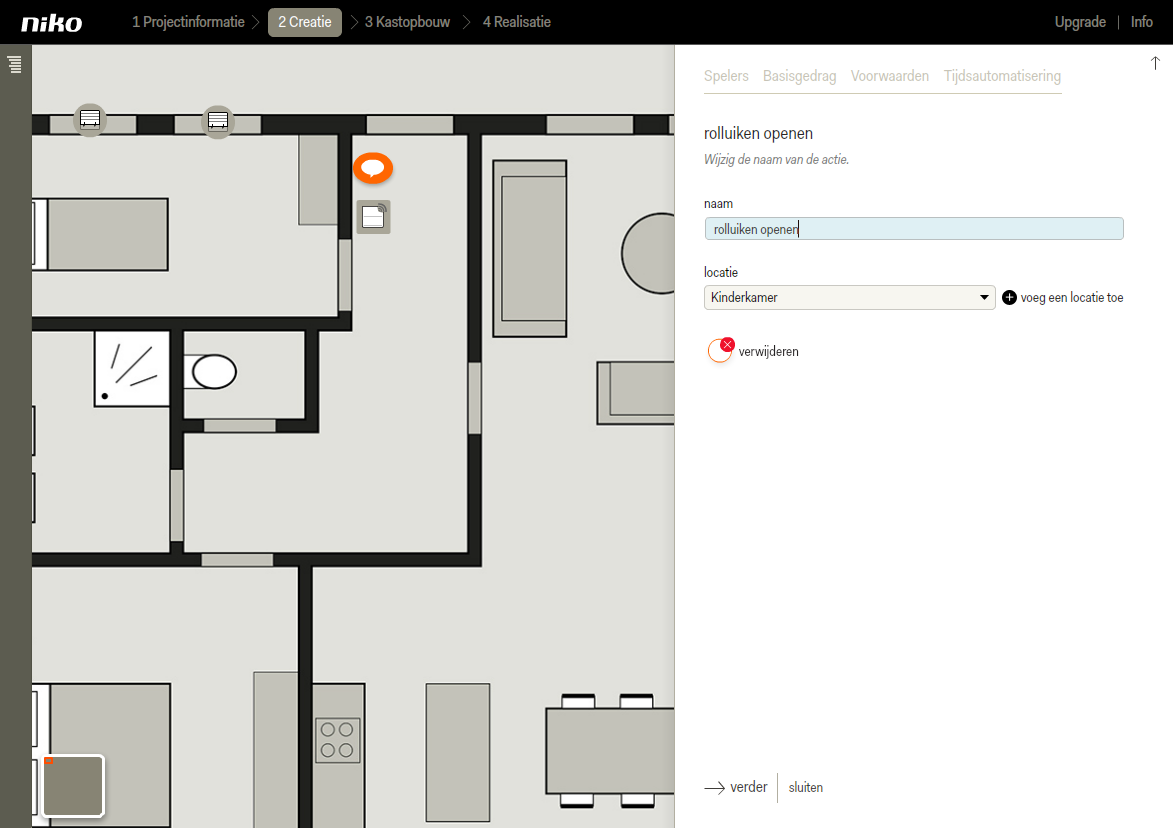1173x828 pixels.
Task: Click the naam field label
Action: tap(718, 203)
